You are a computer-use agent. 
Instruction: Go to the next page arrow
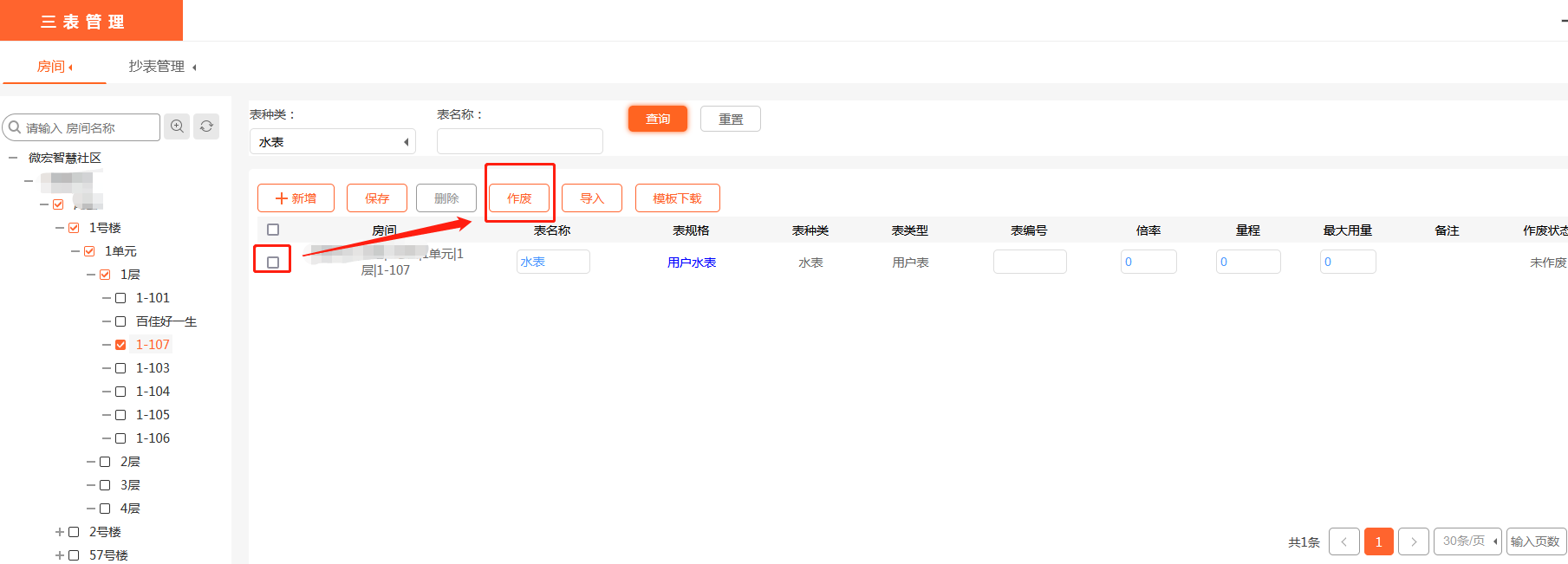point(1413,541)
